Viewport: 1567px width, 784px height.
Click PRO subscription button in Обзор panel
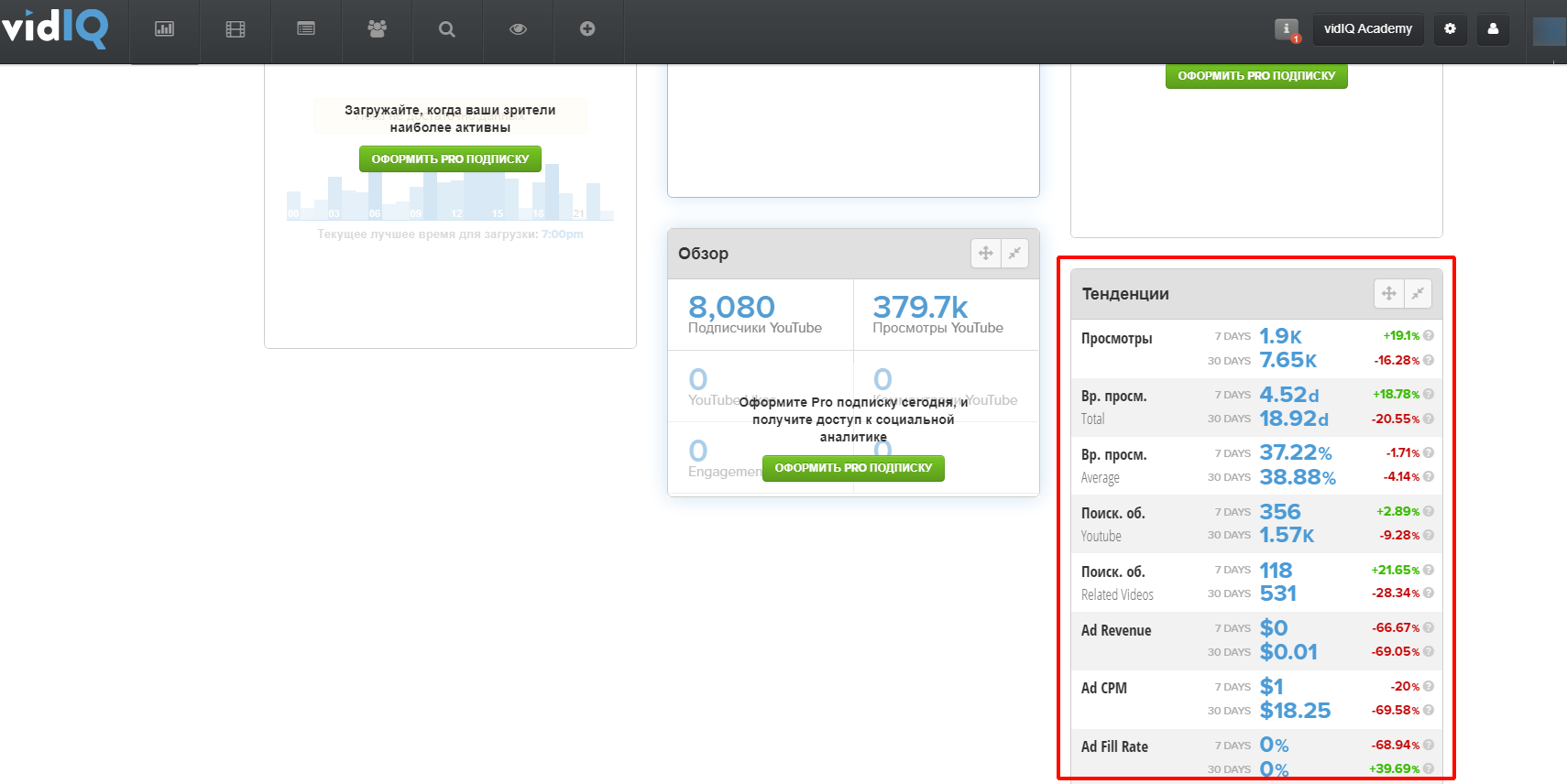point(853,468)
